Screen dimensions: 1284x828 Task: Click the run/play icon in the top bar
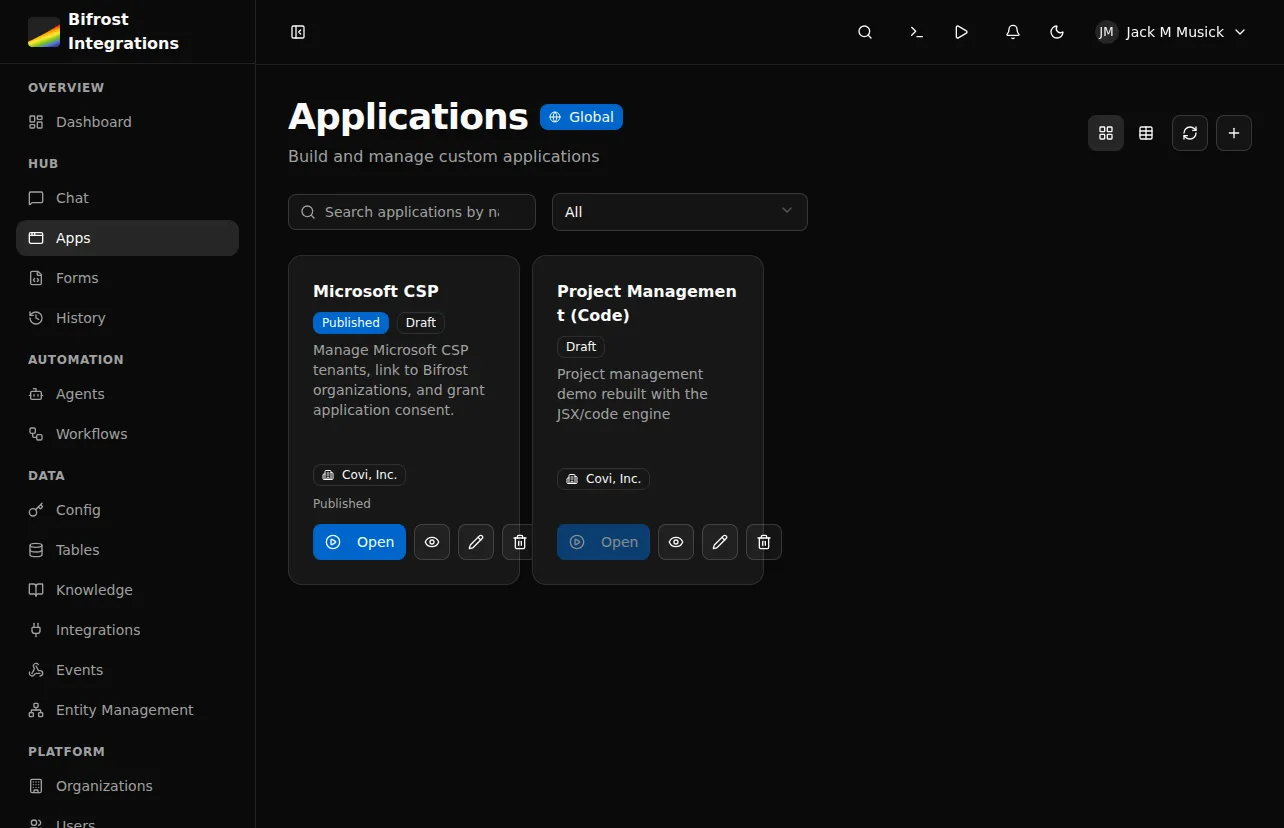(x=961, y=31)
